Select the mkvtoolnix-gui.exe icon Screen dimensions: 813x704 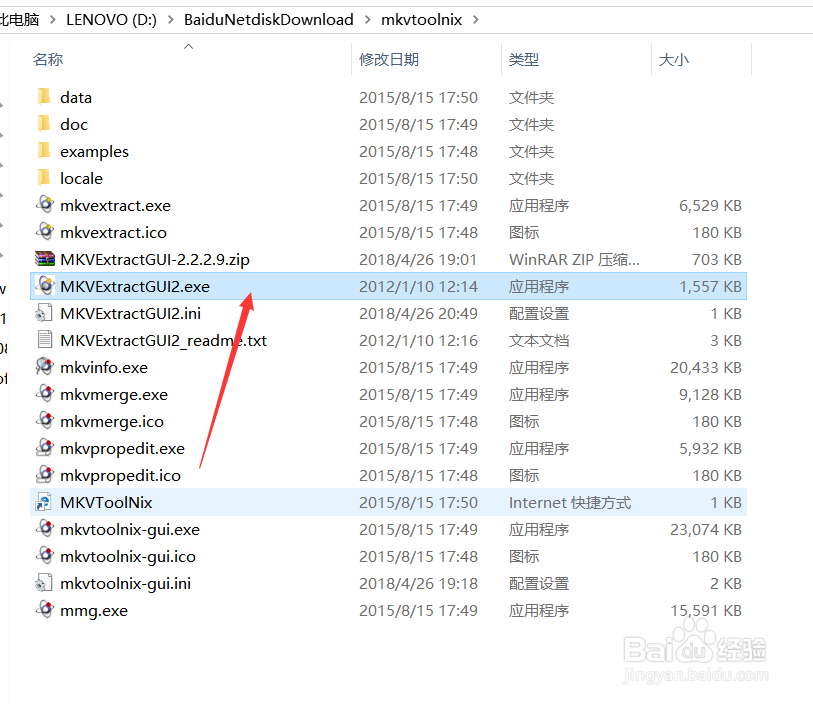point(45,529)
